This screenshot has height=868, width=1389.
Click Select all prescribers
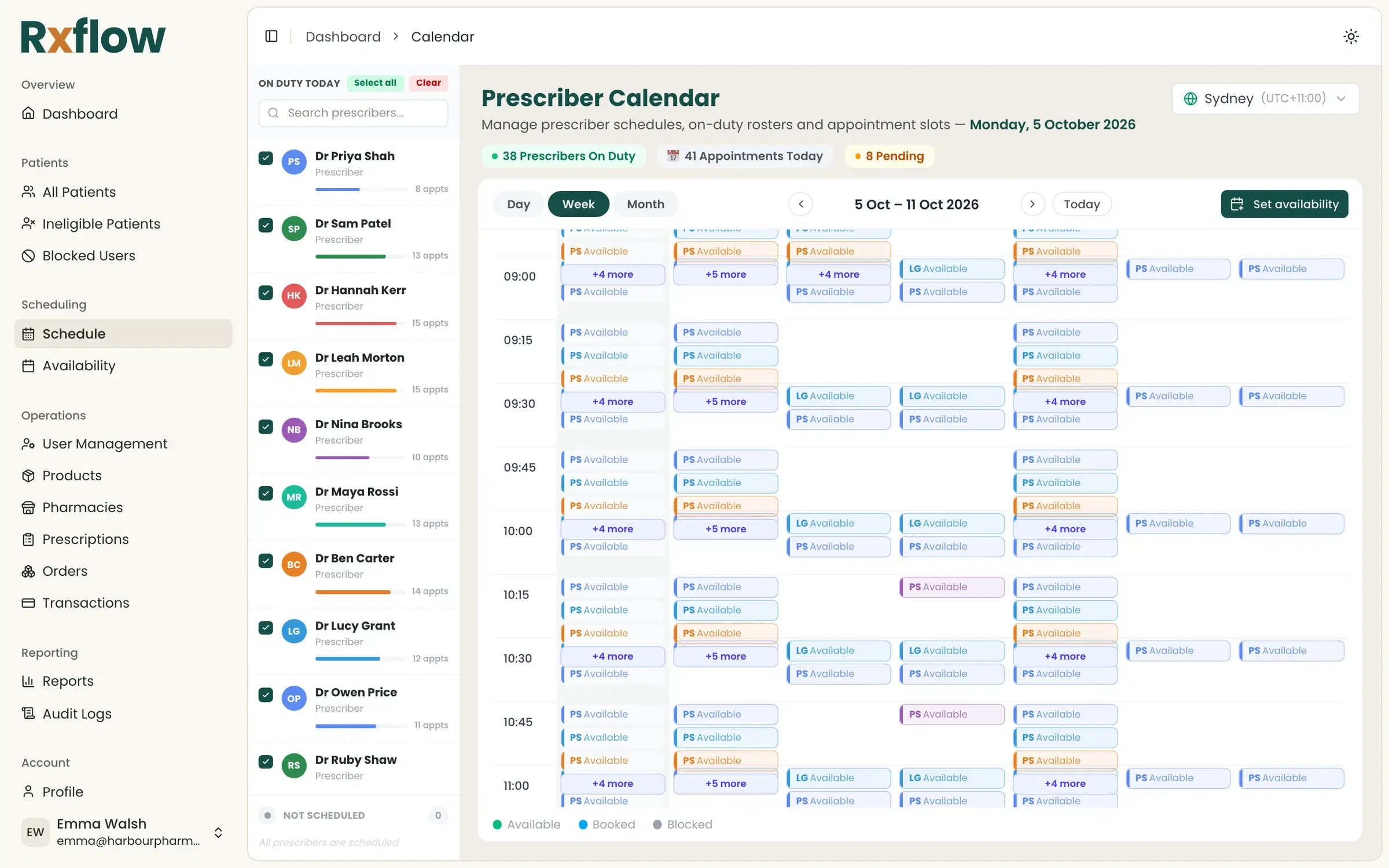(x=375, y=83)
